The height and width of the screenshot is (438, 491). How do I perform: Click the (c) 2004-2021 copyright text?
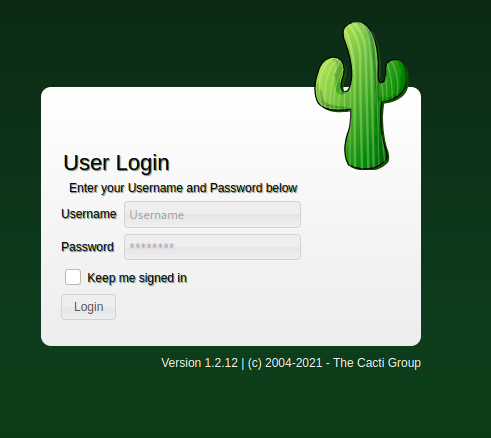click(285, 363)
